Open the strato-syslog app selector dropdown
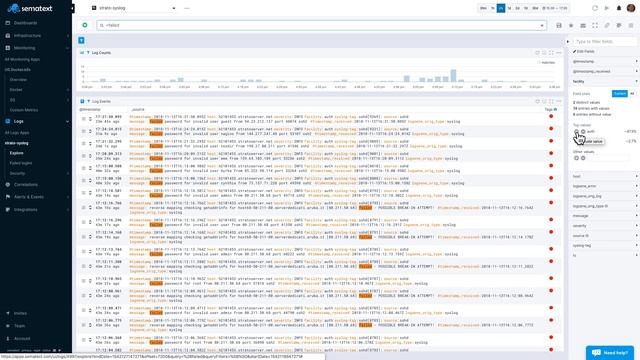Viewport: 640px width, 360px height. pyautogui.click(x=134, y=8)
